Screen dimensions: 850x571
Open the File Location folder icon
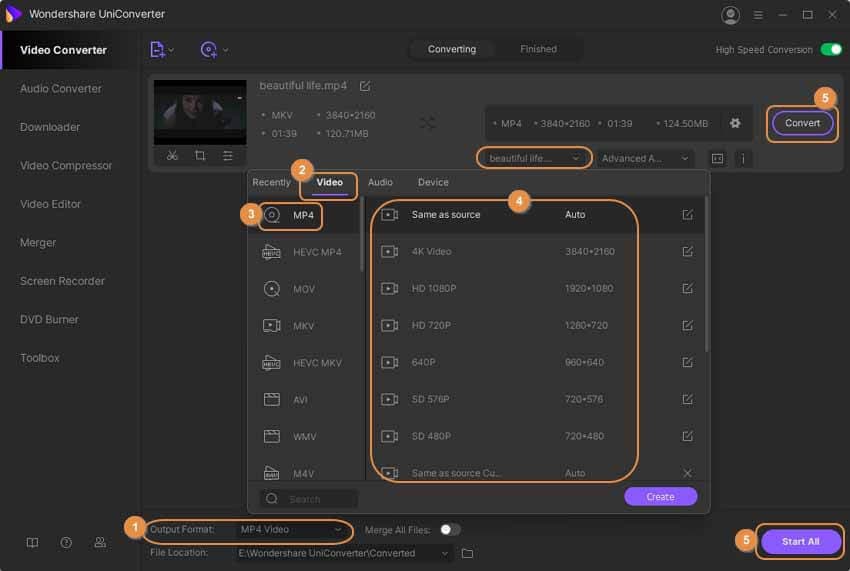[x=467, y=553]
